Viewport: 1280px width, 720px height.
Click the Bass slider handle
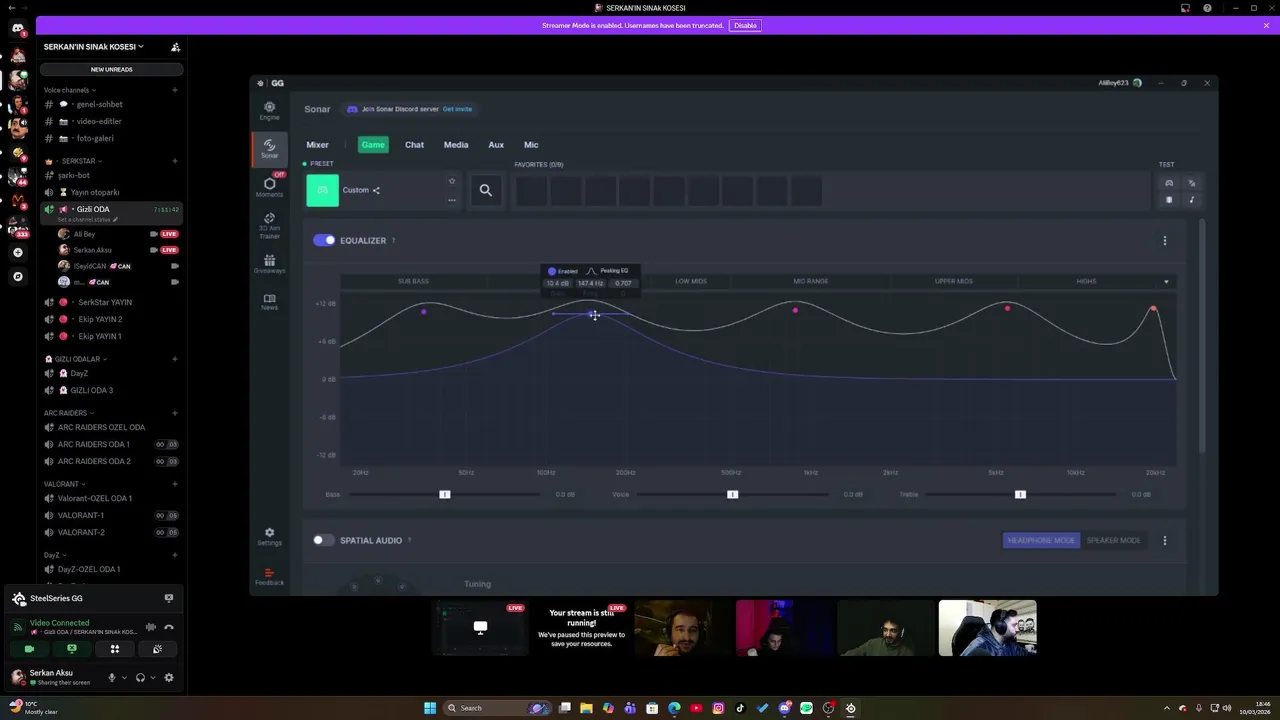click(x=445, y=494)
